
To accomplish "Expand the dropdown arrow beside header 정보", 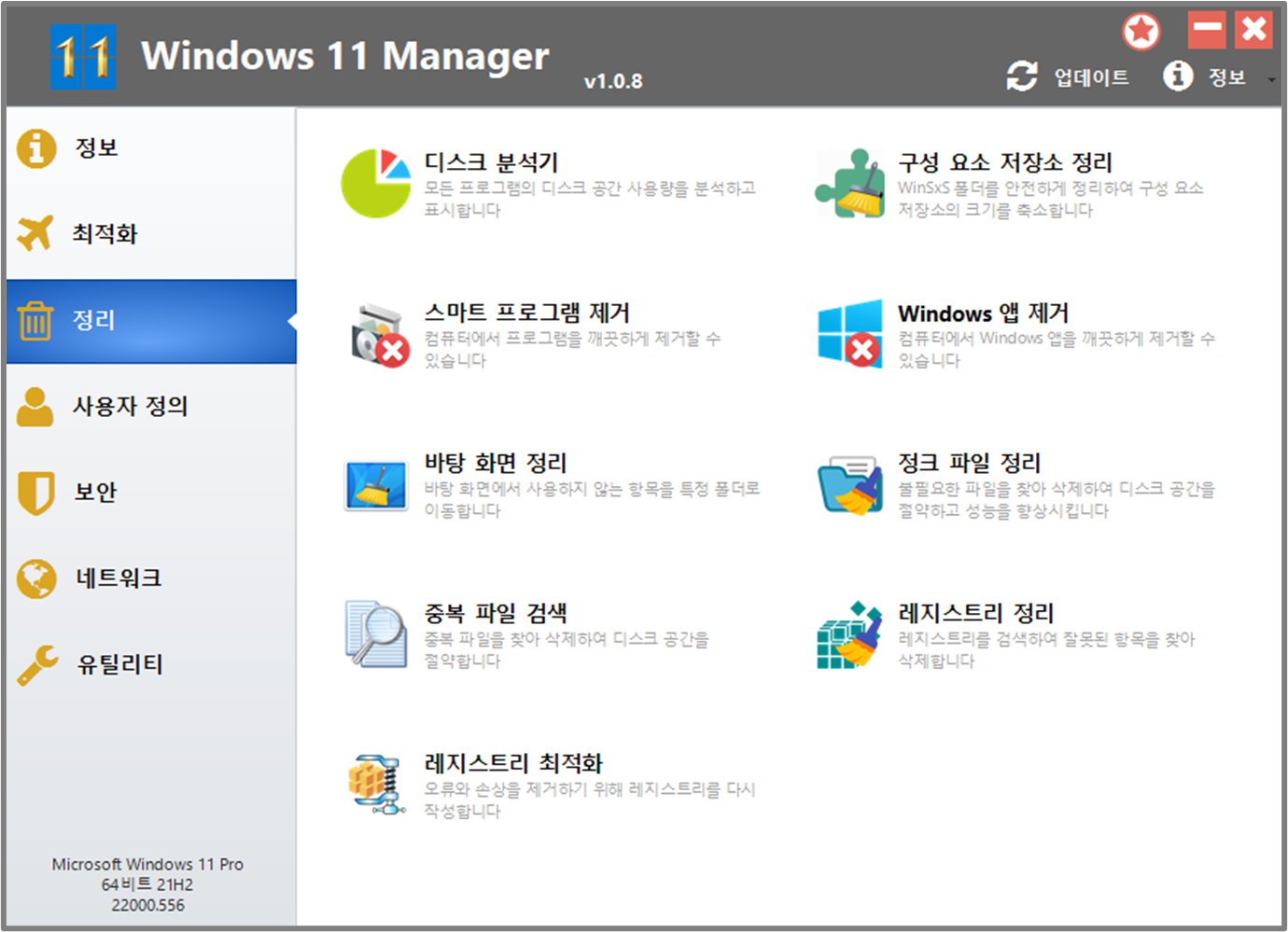I will click(x=1271, y=79).
